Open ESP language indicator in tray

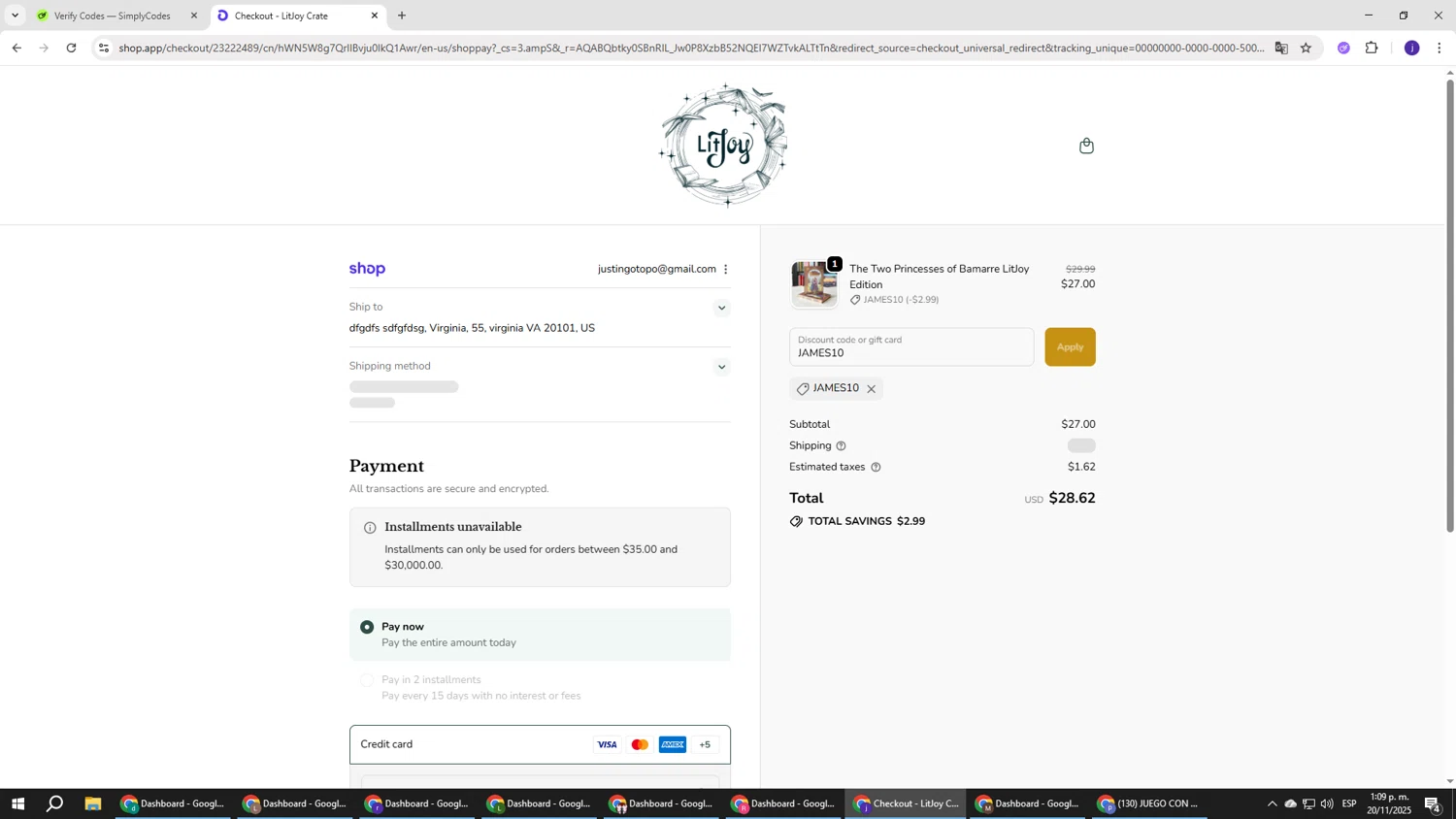point(1349,803)
